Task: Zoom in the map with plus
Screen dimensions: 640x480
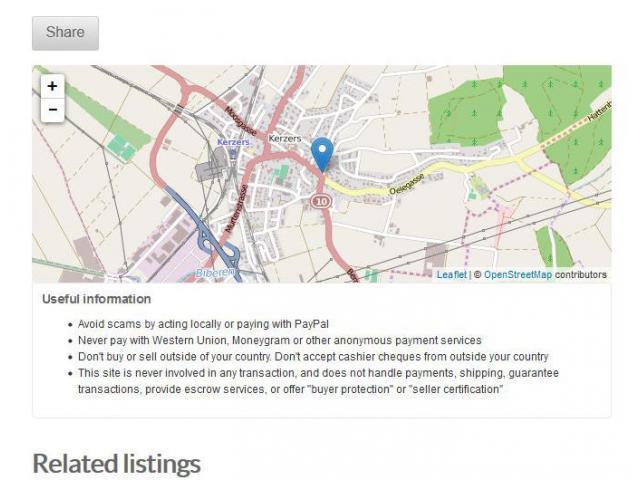Action: pyautogui.click(x=52, y=86)
